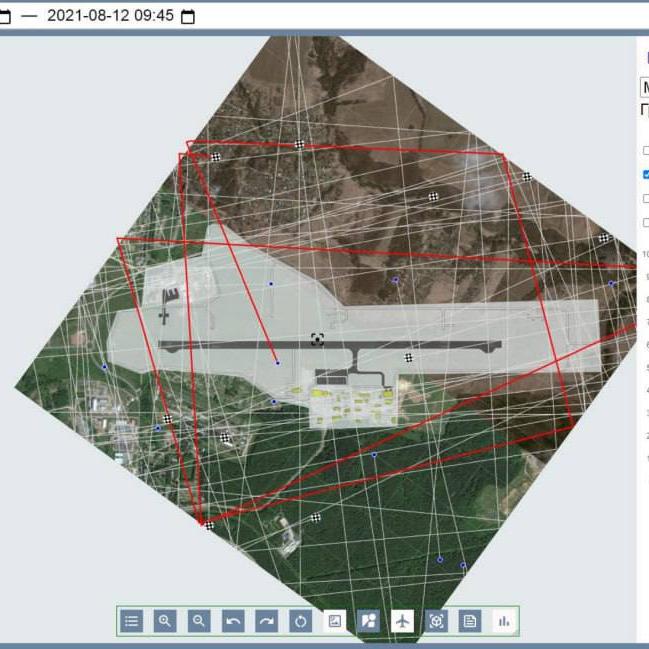
Task: Open calendar picker beside 2021-08-12 09:45
Action: [x=188, y=17]
